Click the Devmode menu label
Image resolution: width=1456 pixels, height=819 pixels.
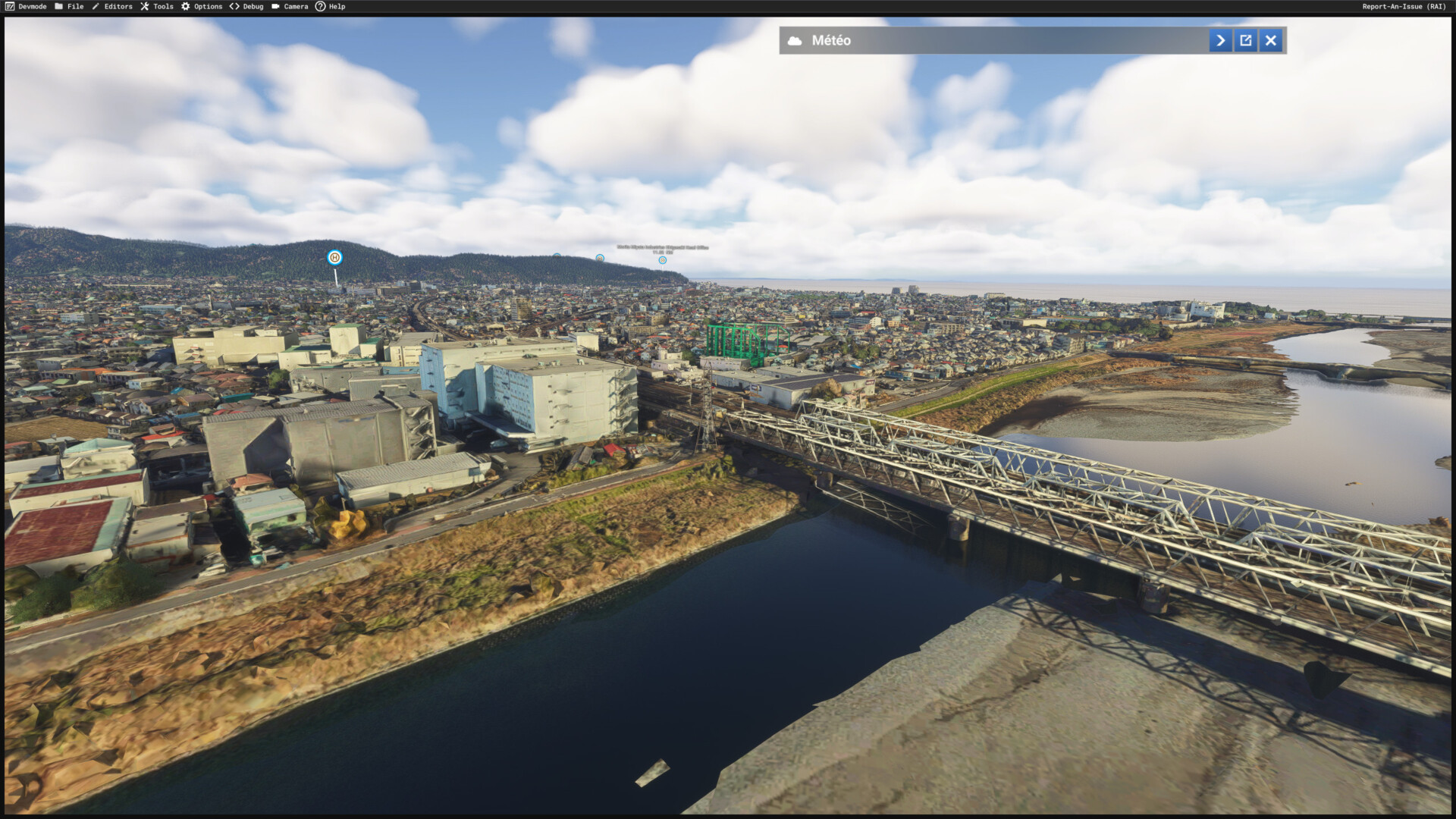click(33, 6)
